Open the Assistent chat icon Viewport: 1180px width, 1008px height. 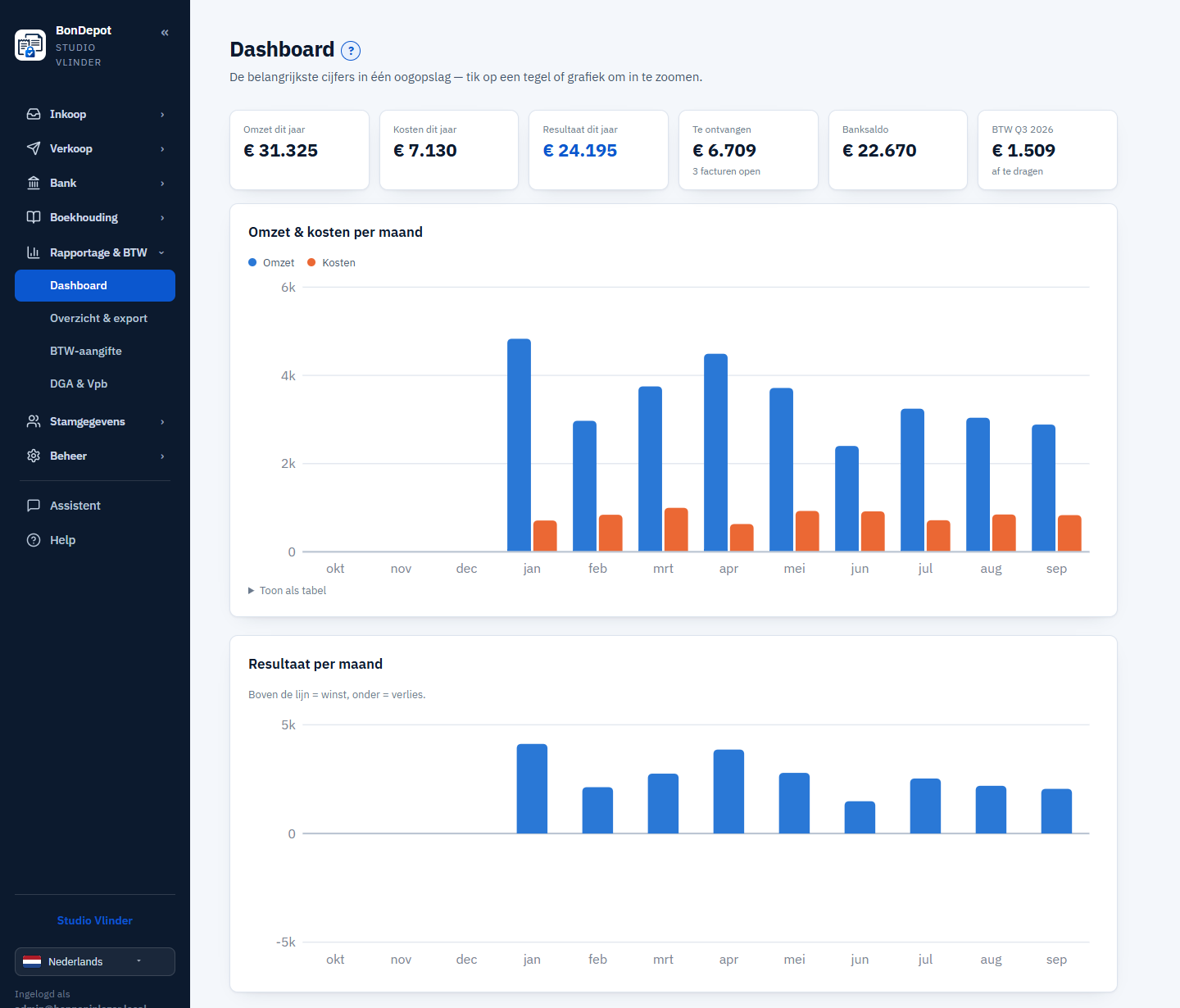point(34,506)
